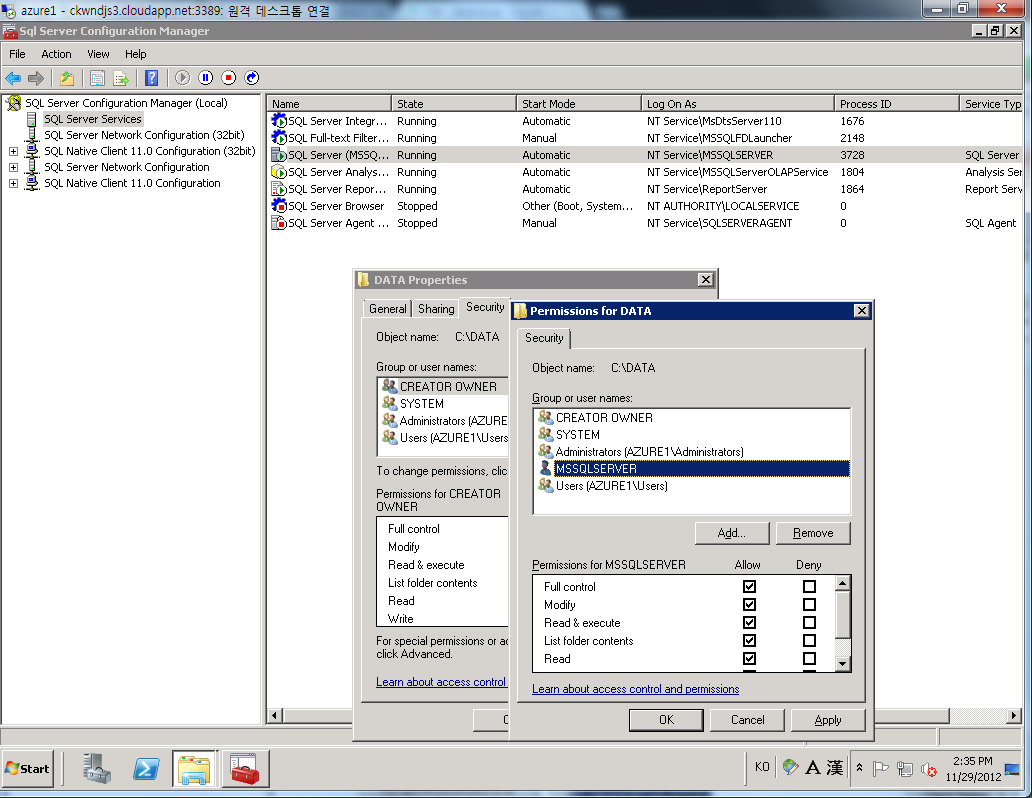Click the Apply button
This screenshot has width=1032, height=798.
(828, 720)
